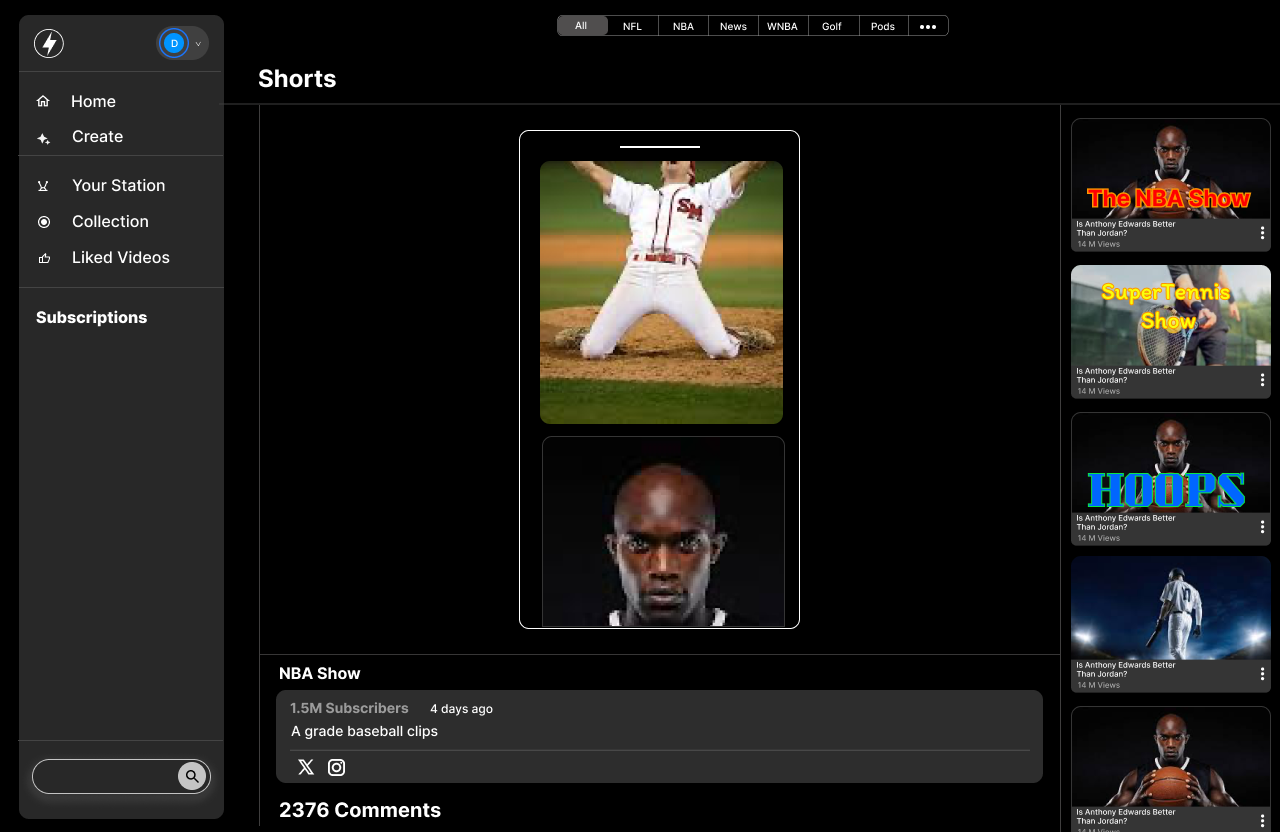Image resolution: width=1280 pixels, height=832 pixels.
Task: Click the Your Station icon
Action: (43, 185)
